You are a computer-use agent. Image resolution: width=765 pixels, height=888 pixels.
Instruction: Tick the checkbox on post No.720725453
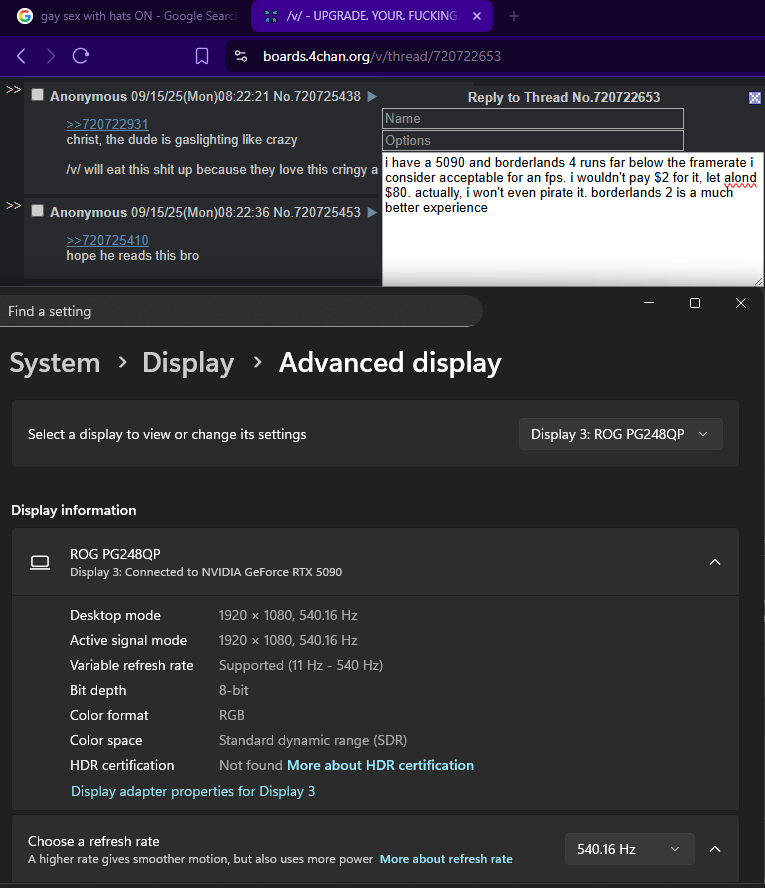37,211
